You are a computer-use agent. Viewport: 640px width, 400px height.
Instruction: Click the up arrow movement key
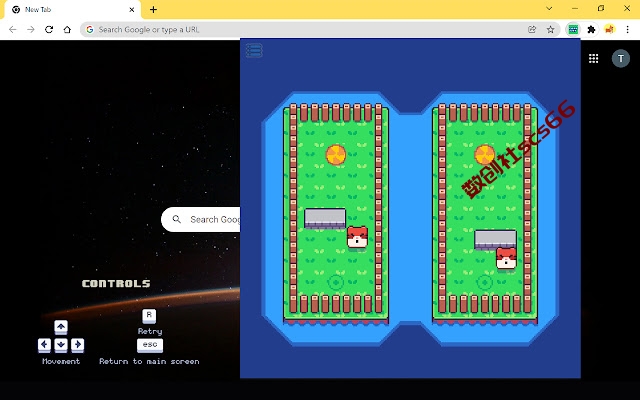61,327
